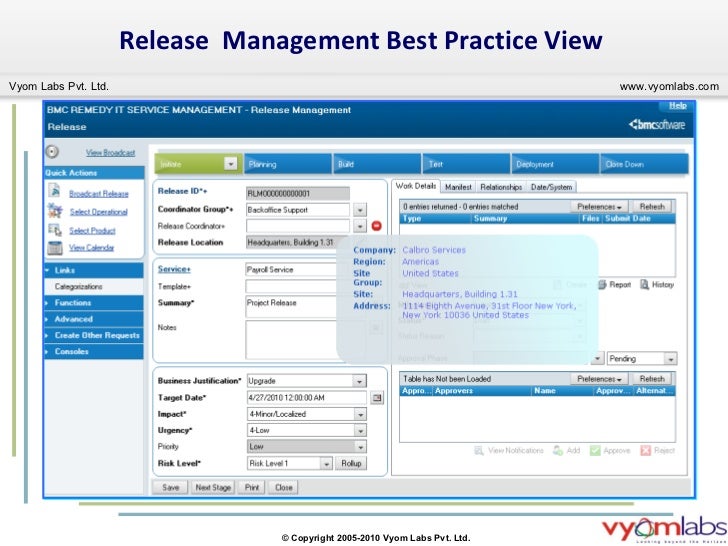Open the Urgency dropdown

(x=360, y=430)
